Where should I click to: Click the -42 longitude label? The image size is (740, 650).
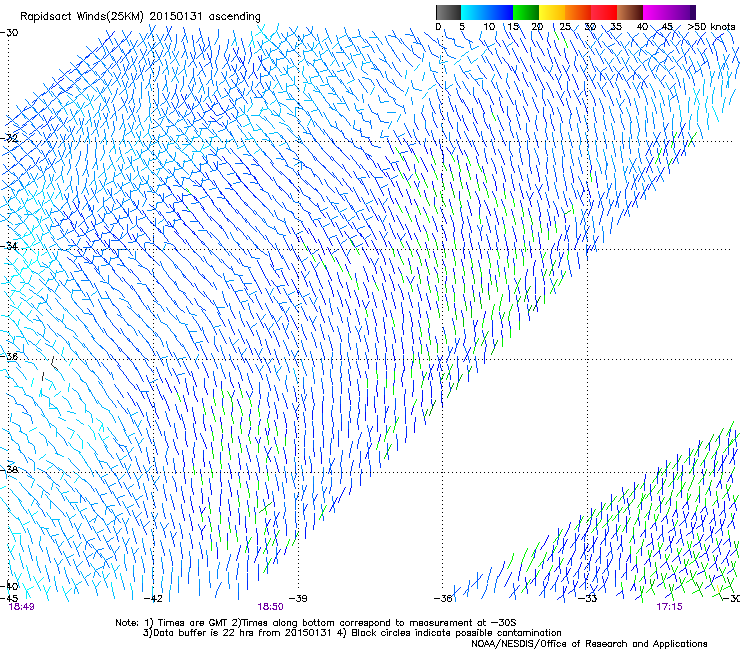click(x=153, y=599)
